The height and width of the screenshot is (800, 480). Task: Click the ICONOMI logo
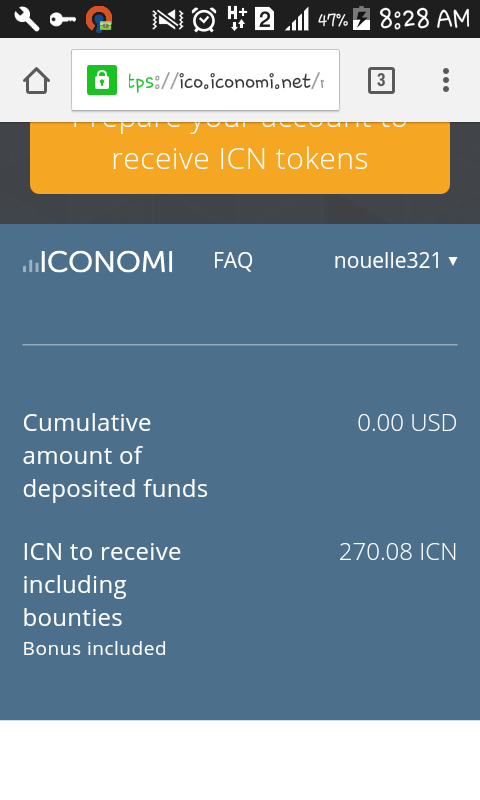98,261
